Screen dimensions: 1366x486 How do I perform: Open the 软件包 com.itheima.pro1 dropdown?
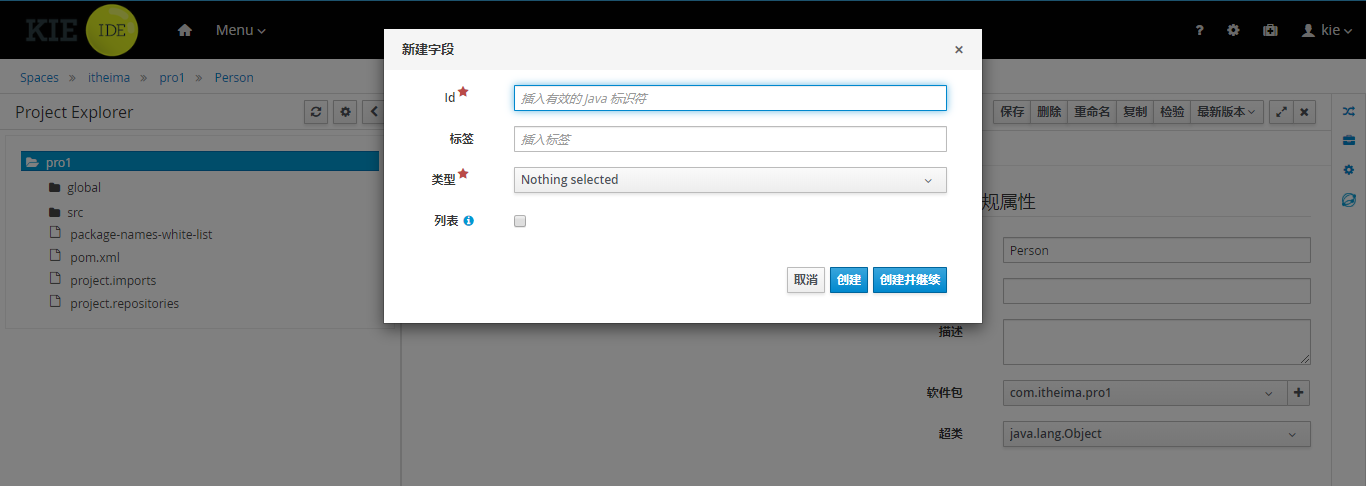tap(1144, 393)
